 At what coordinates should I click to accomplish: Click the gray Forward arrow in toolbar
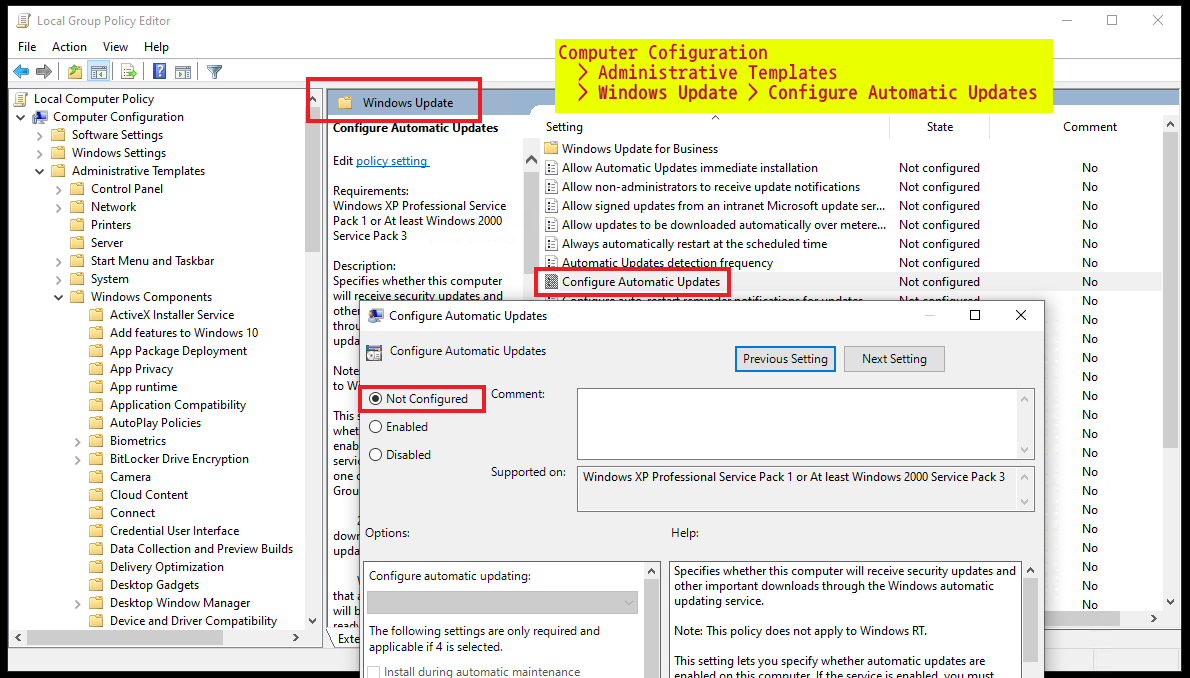[x=44, y=71]
